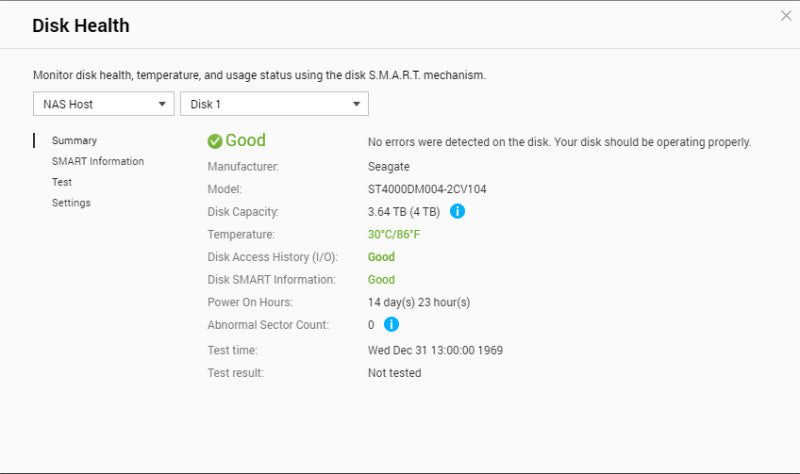Click the Seagate manufacturer value
This screenshot has width=800, height=474.
point(389,167)
